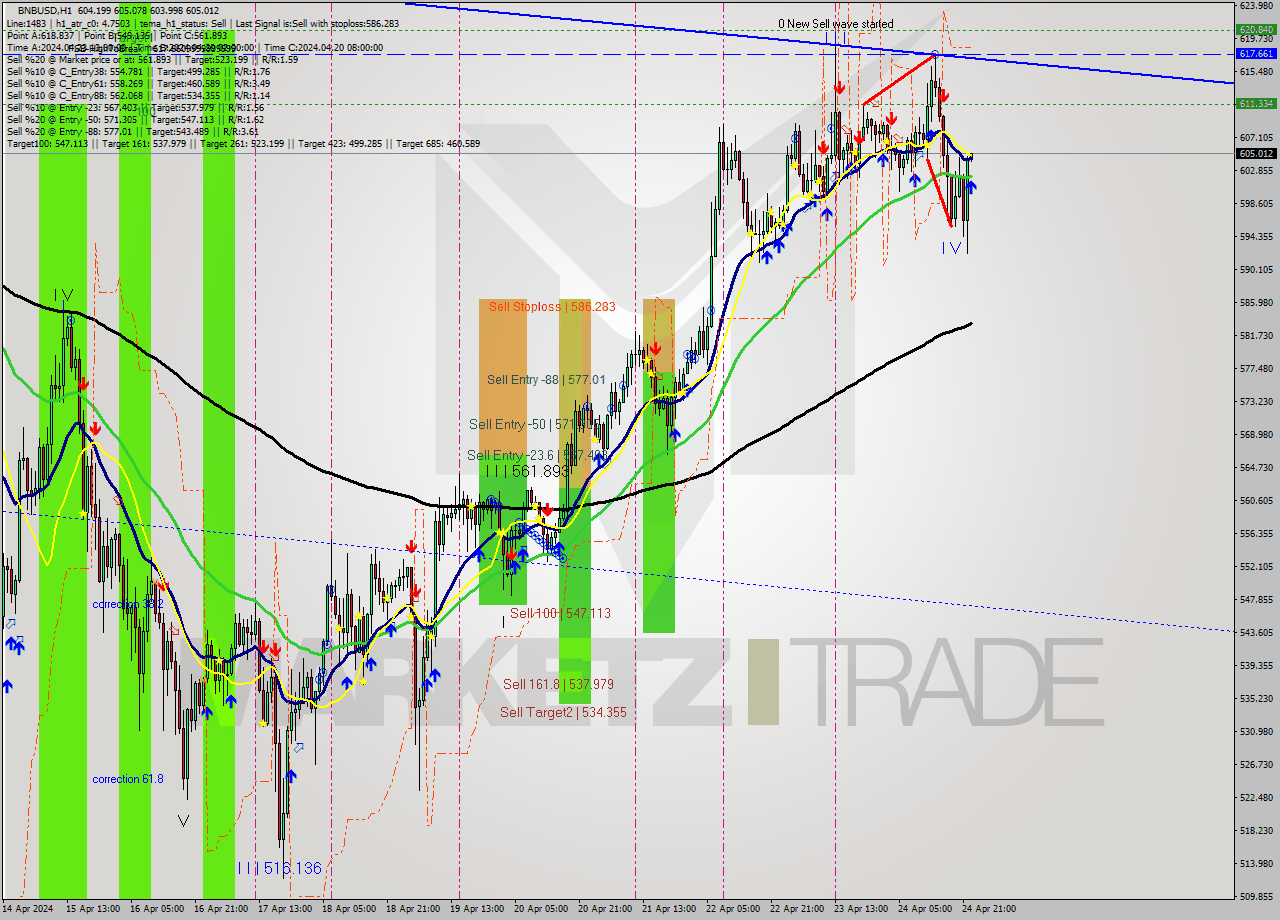Click the '16 Apr 21:00' time axis label

point(221,910)
